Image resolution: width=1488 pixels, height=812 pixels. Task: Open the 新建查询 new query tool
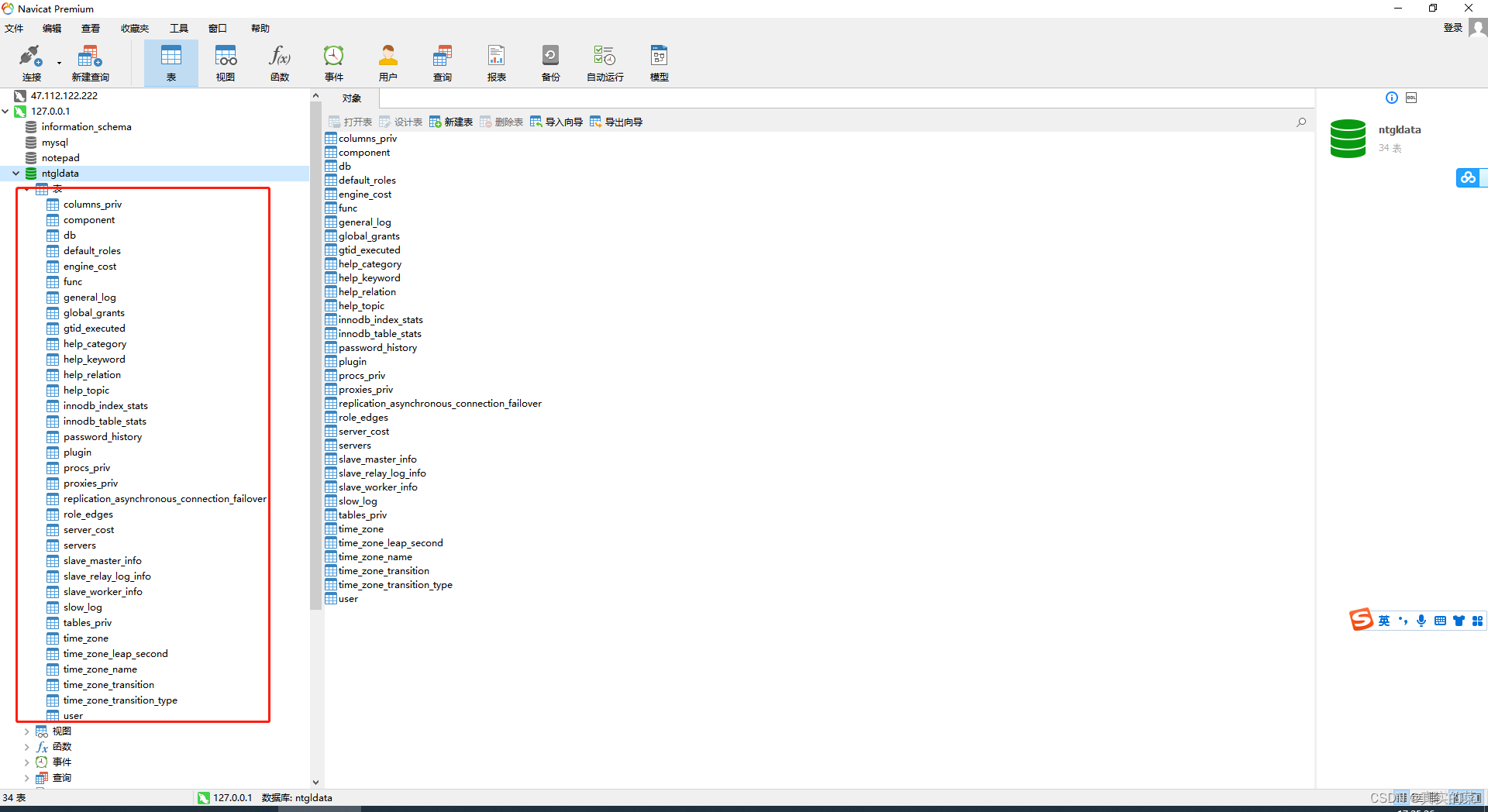90,62
